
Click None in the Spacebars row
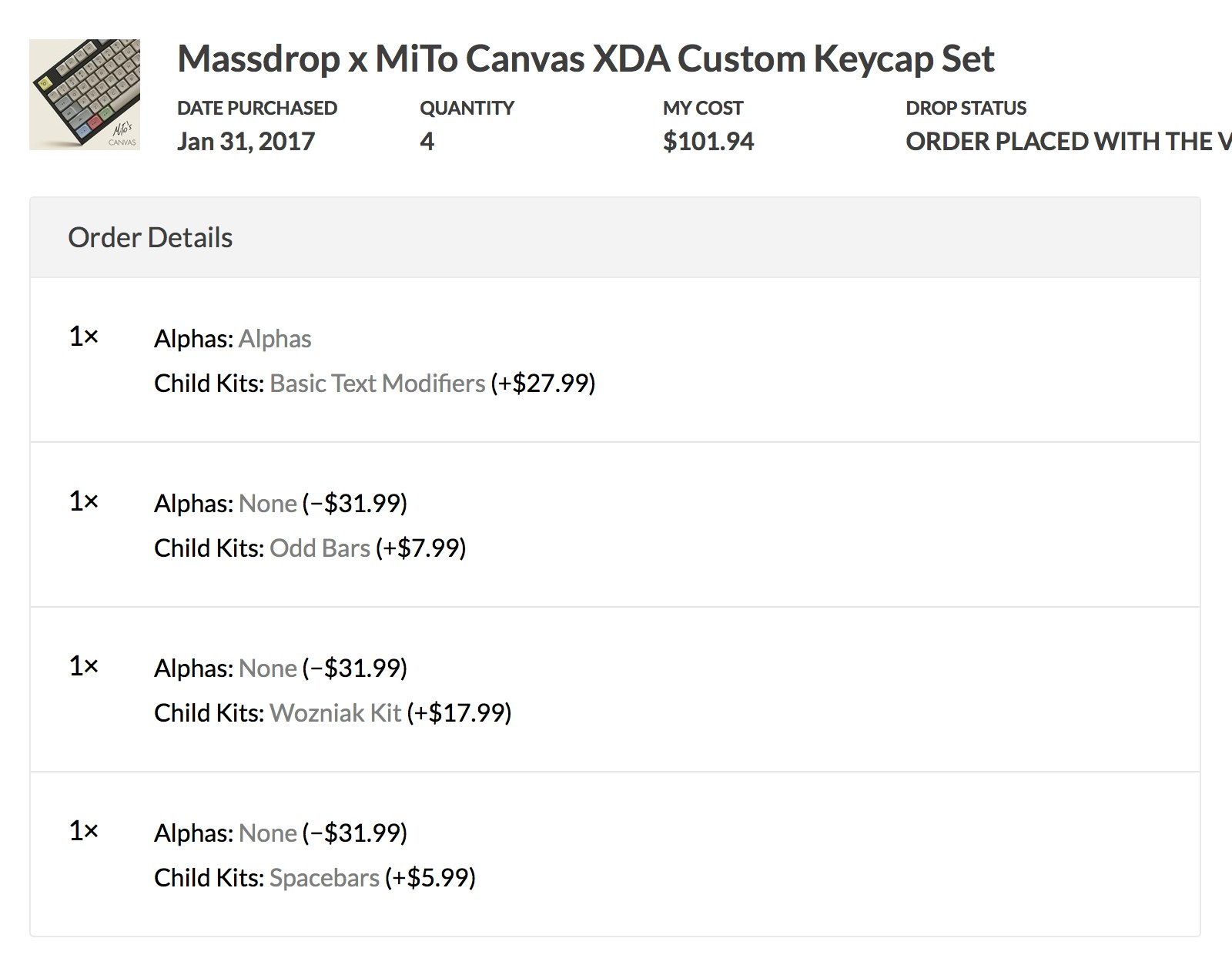pos(268,833)
